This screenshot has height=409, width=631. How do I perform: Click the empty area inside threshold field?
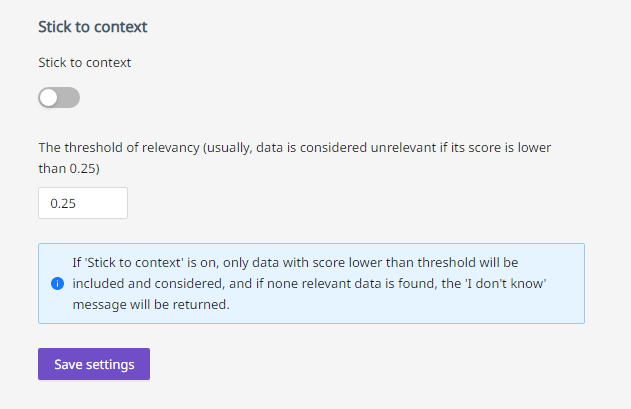pos(103,203)
